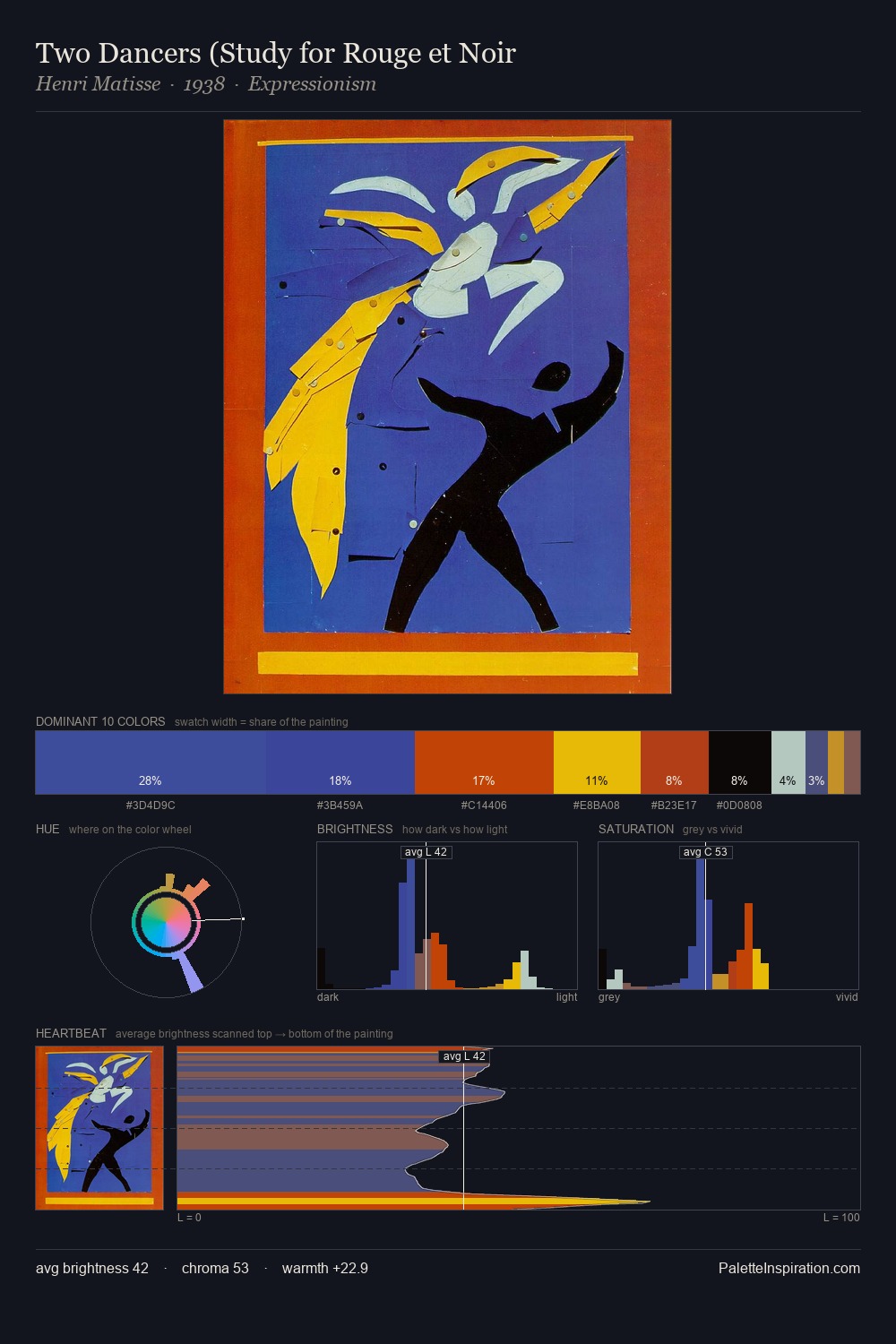Click the BRIGHTNESS section heading
The width and height of the screenshot is (896, 1344).
tap(355, 829)
